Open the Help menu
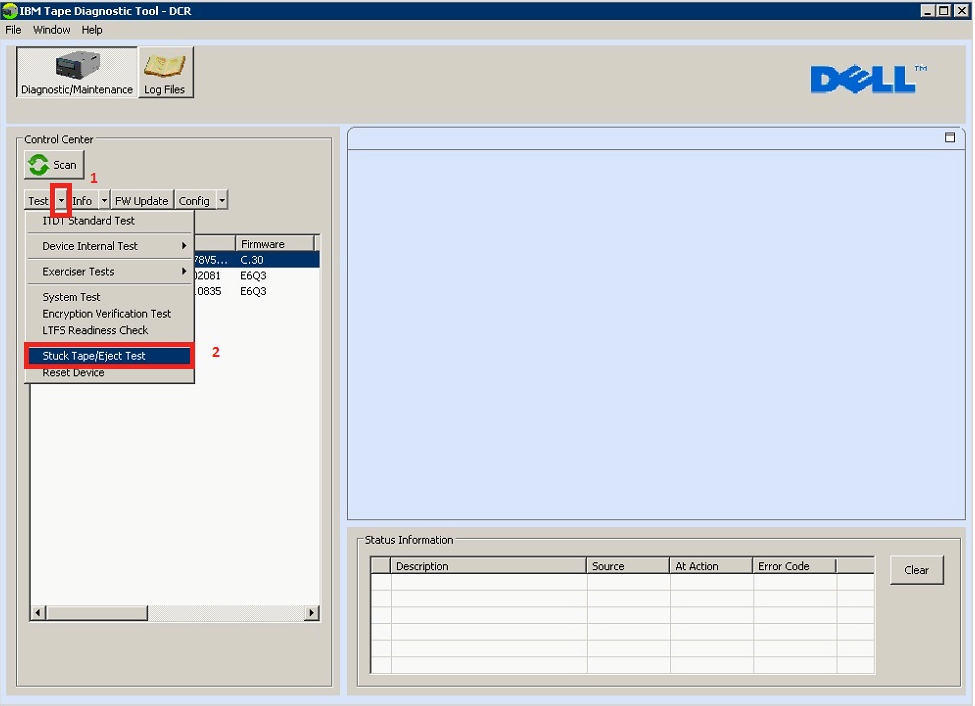 92,30
